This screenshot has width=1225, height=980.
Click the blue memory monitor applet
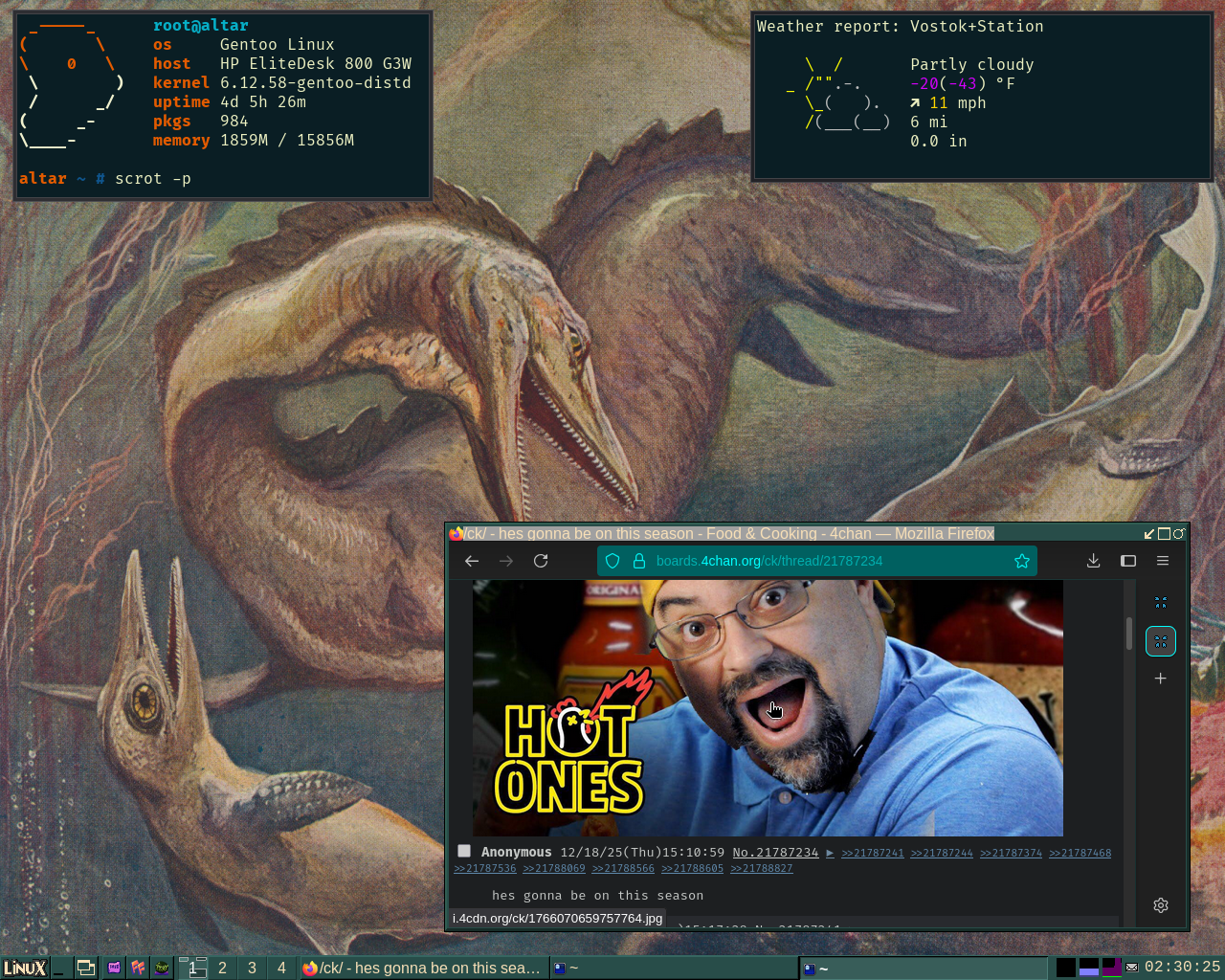[x=1089, y=968]
